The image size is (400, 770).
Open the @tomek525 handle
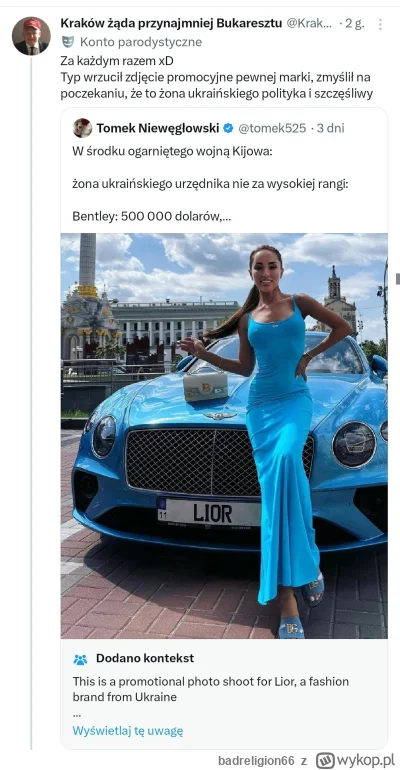272,128
